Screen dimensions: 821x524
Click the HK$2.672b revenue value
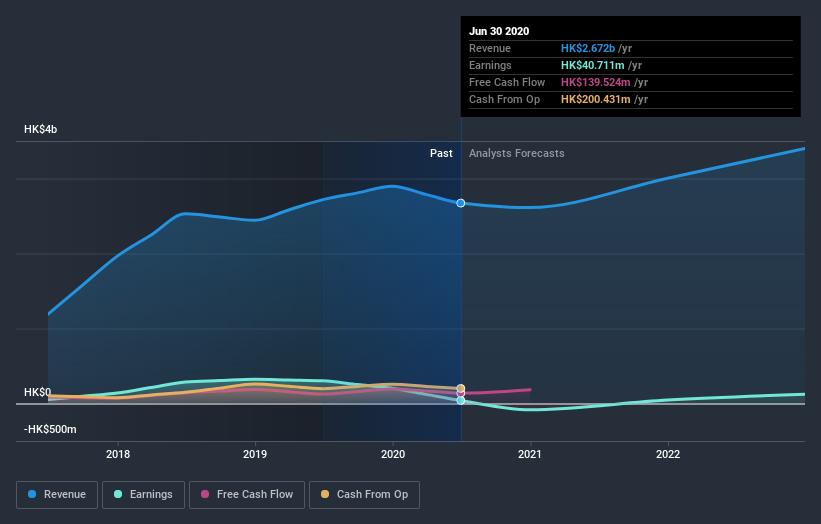coord(588,48)
